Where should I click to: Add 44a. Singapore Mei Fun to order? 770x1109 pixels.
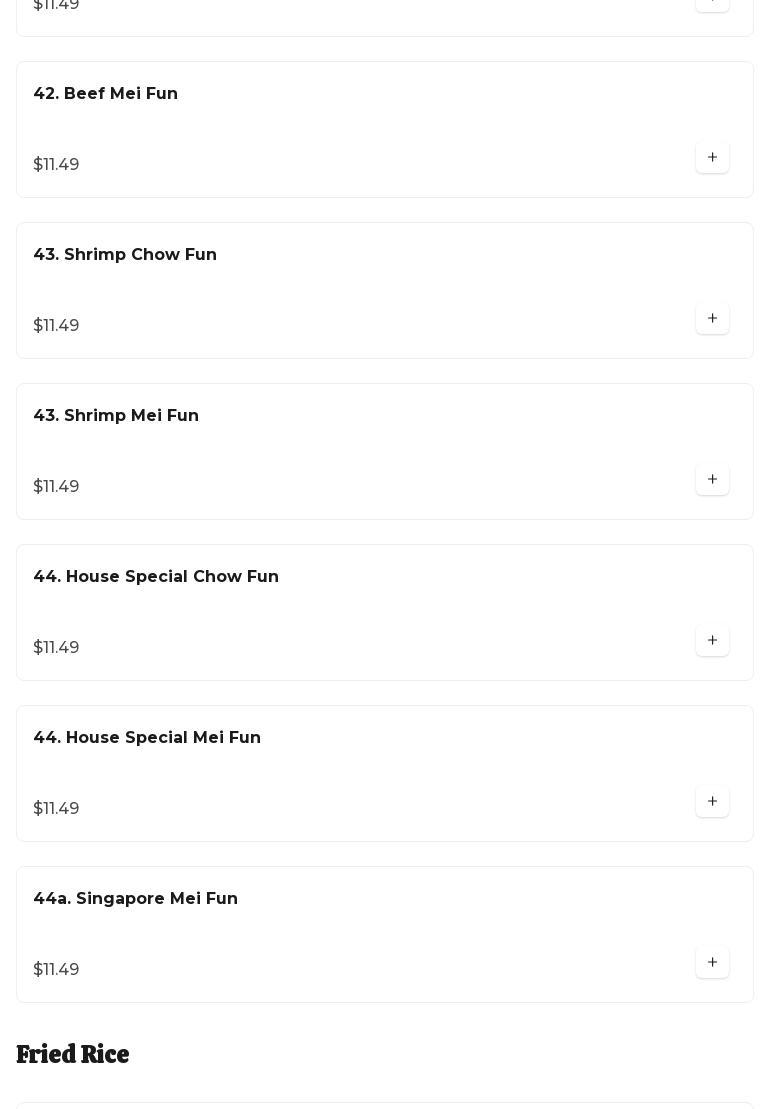click(712, 962)
